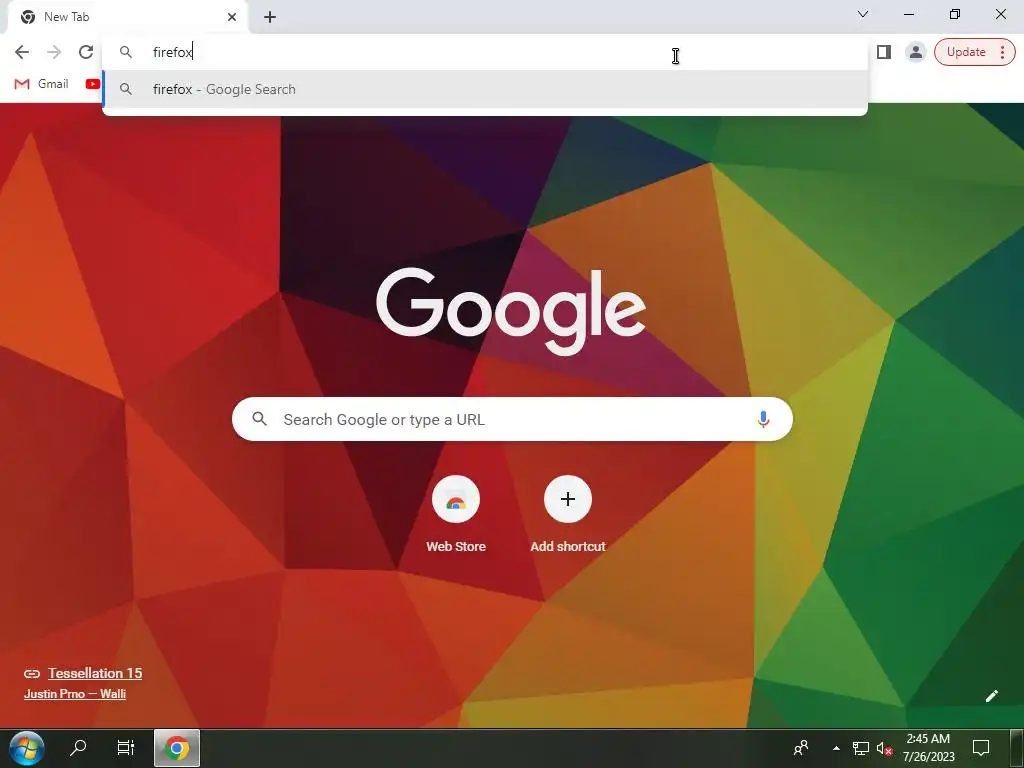The width and height of the screenshot is (1024, 768).
Task: Open a new tab with the plus button
Action: [x=270, y=18]
